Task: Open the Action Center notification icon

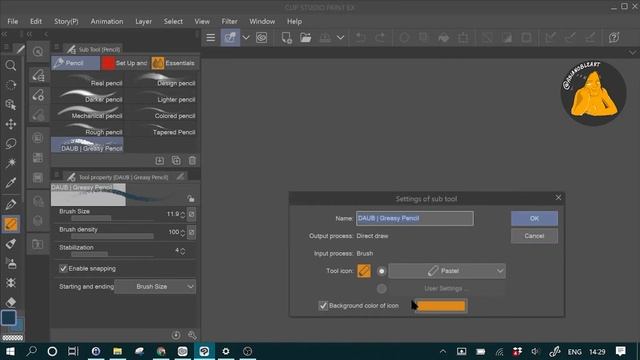Action: point(621,351)
